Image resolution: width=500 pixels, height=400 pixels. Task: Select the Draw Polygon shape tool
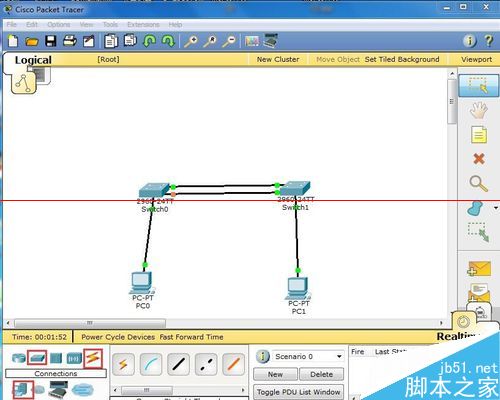coord(475,208)
